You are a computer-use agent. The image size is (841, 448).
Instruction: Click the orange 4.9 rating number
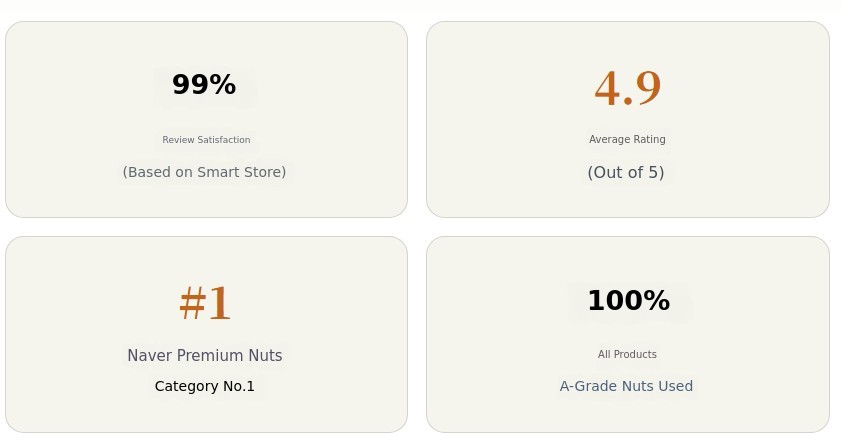627,88
